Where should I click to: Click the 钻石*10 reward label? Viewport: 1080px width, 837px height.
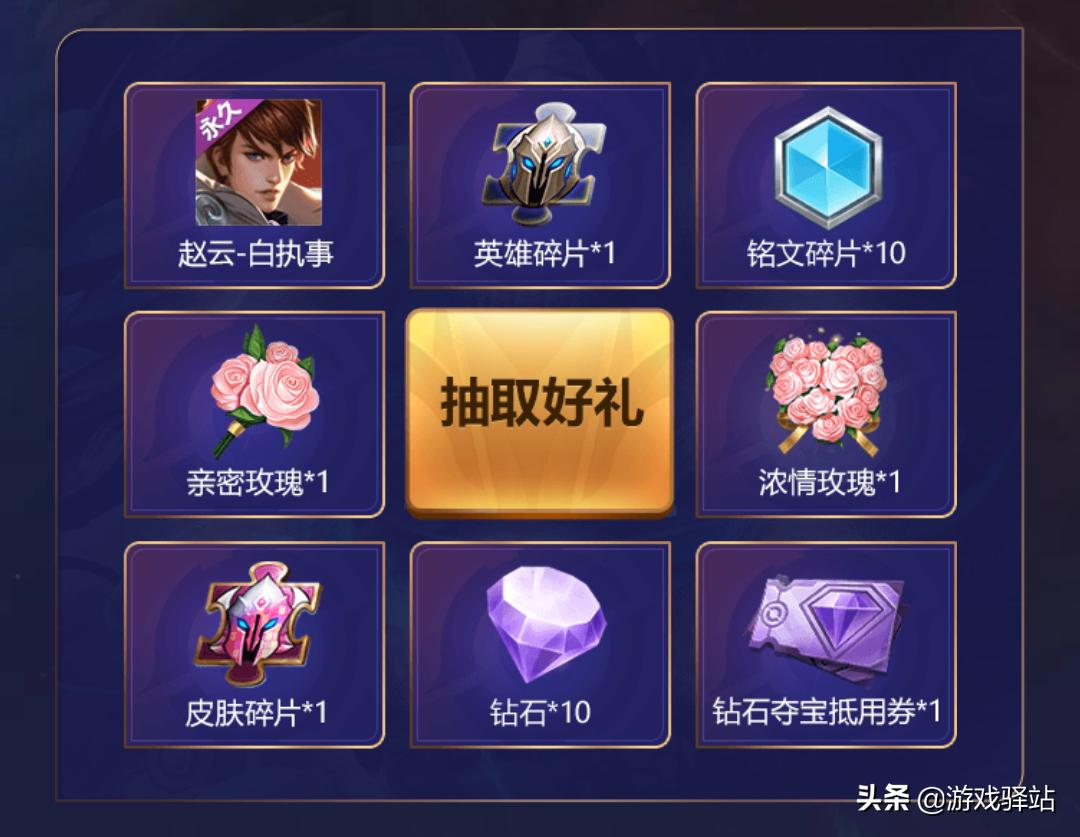[x=540, y=712]
